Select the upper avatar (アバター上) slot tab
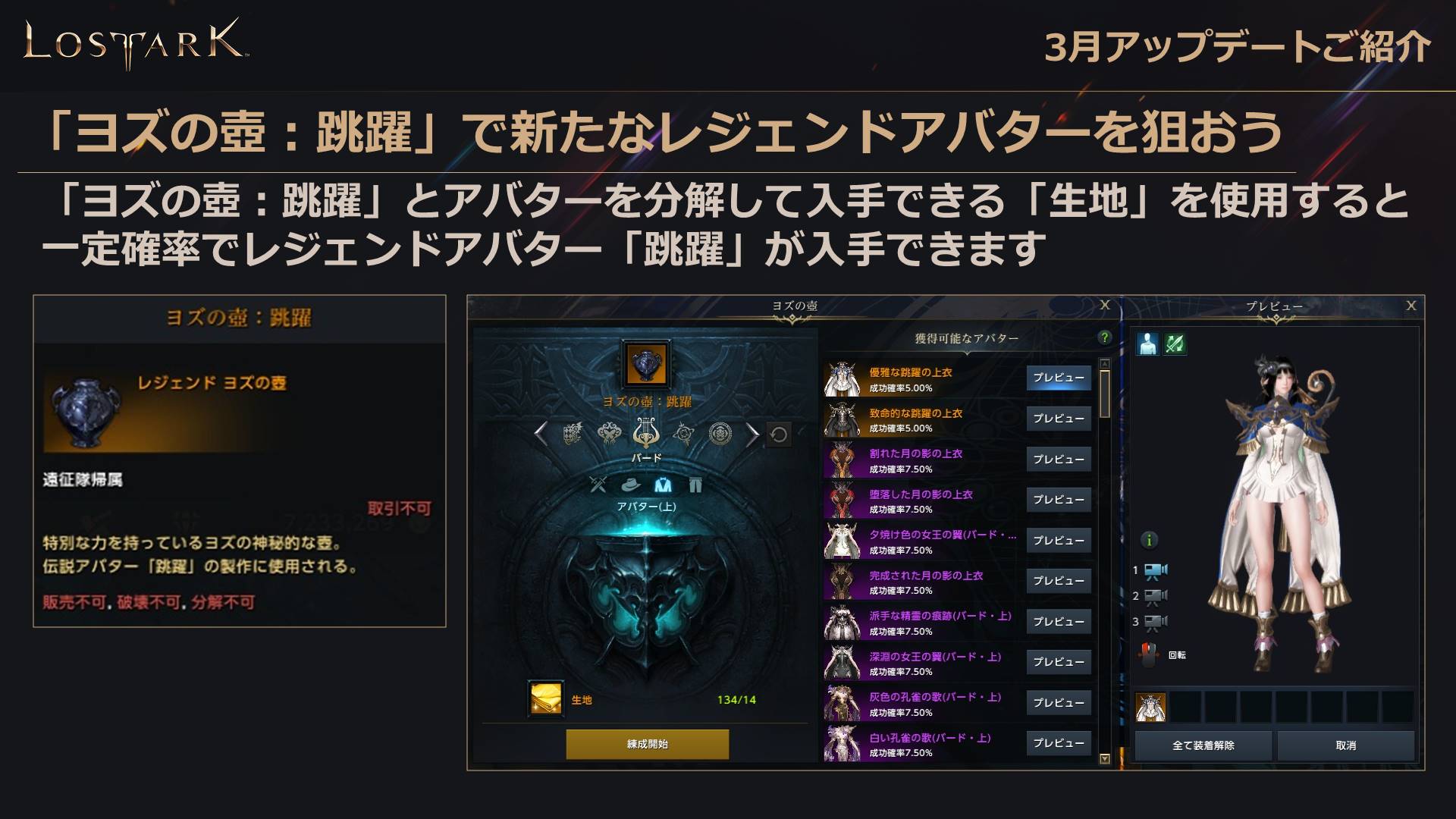This screenshot has width=1456, height=819. pyautogui.click(x=663, y=484)
